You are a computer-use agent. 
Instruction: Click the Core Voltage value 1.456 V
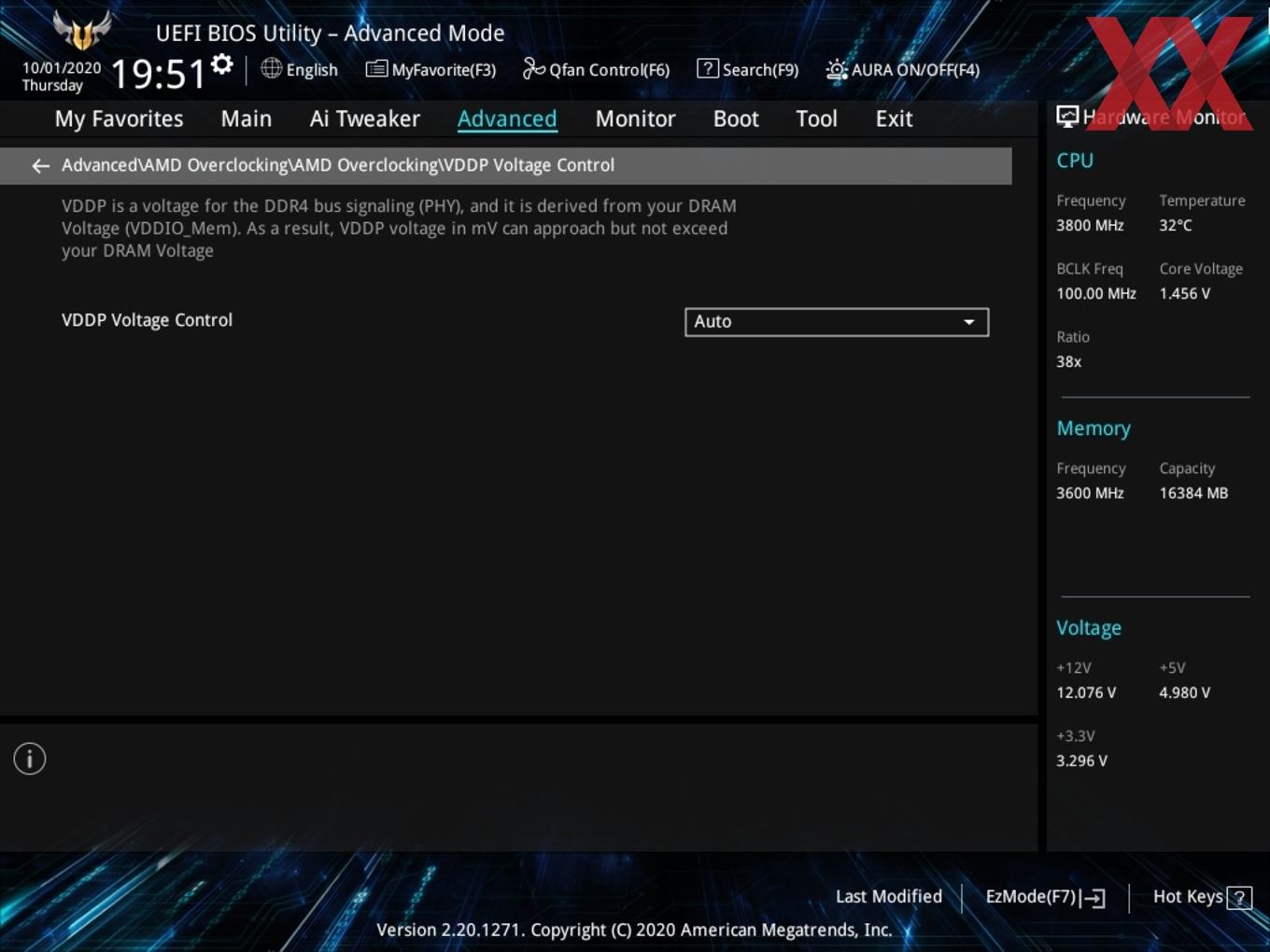pyautogui.click(x=1185, y=294)
